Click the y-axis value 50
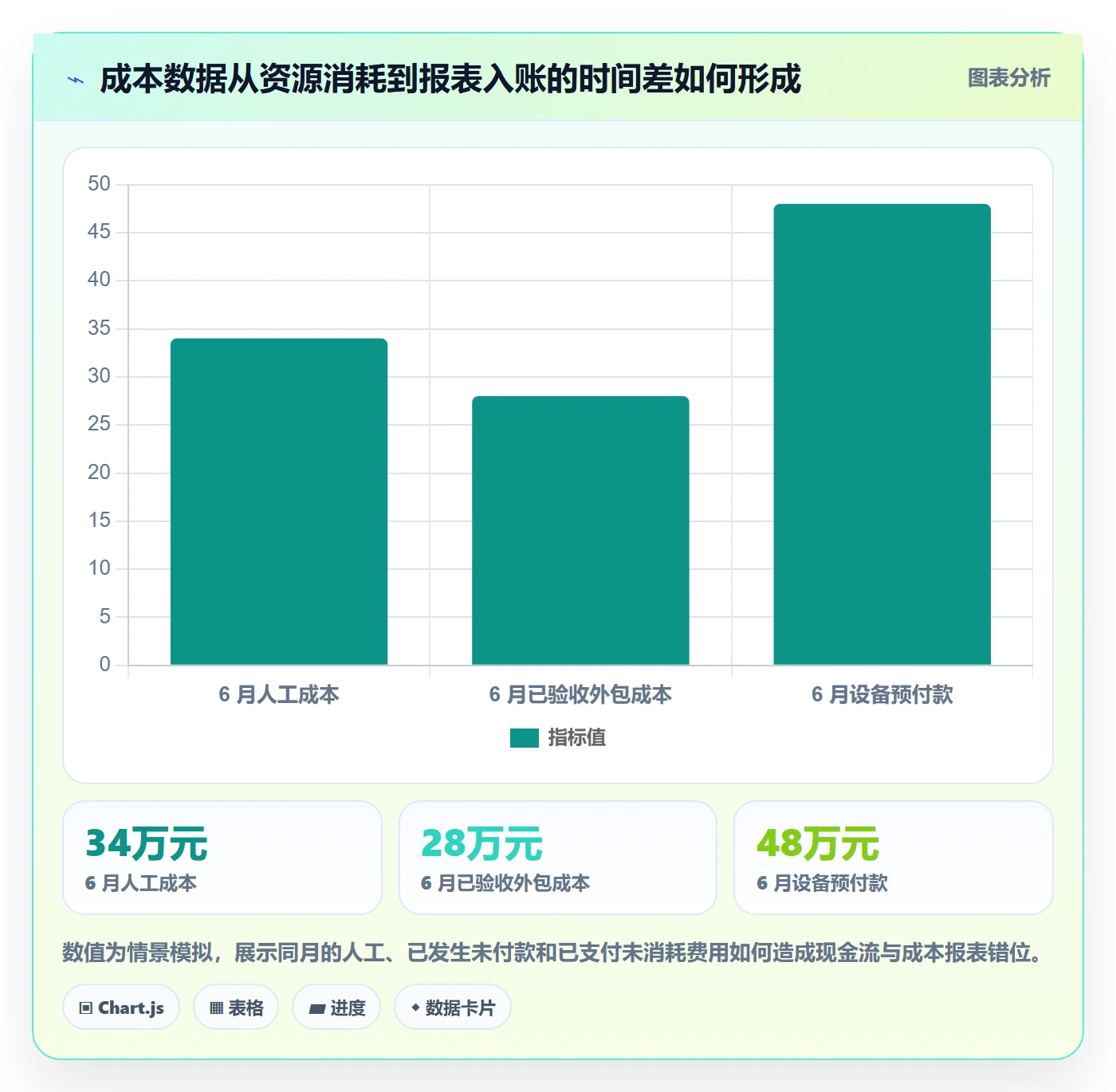 99,184
